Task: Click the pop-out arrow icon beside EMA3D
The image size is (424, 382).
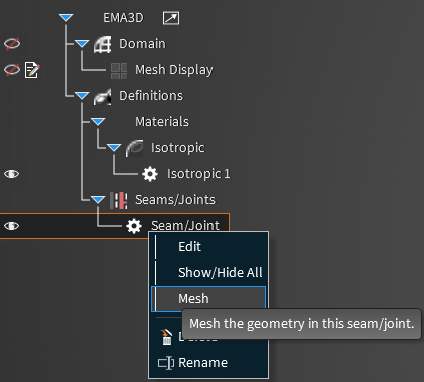Action: [x=171, y=18]
